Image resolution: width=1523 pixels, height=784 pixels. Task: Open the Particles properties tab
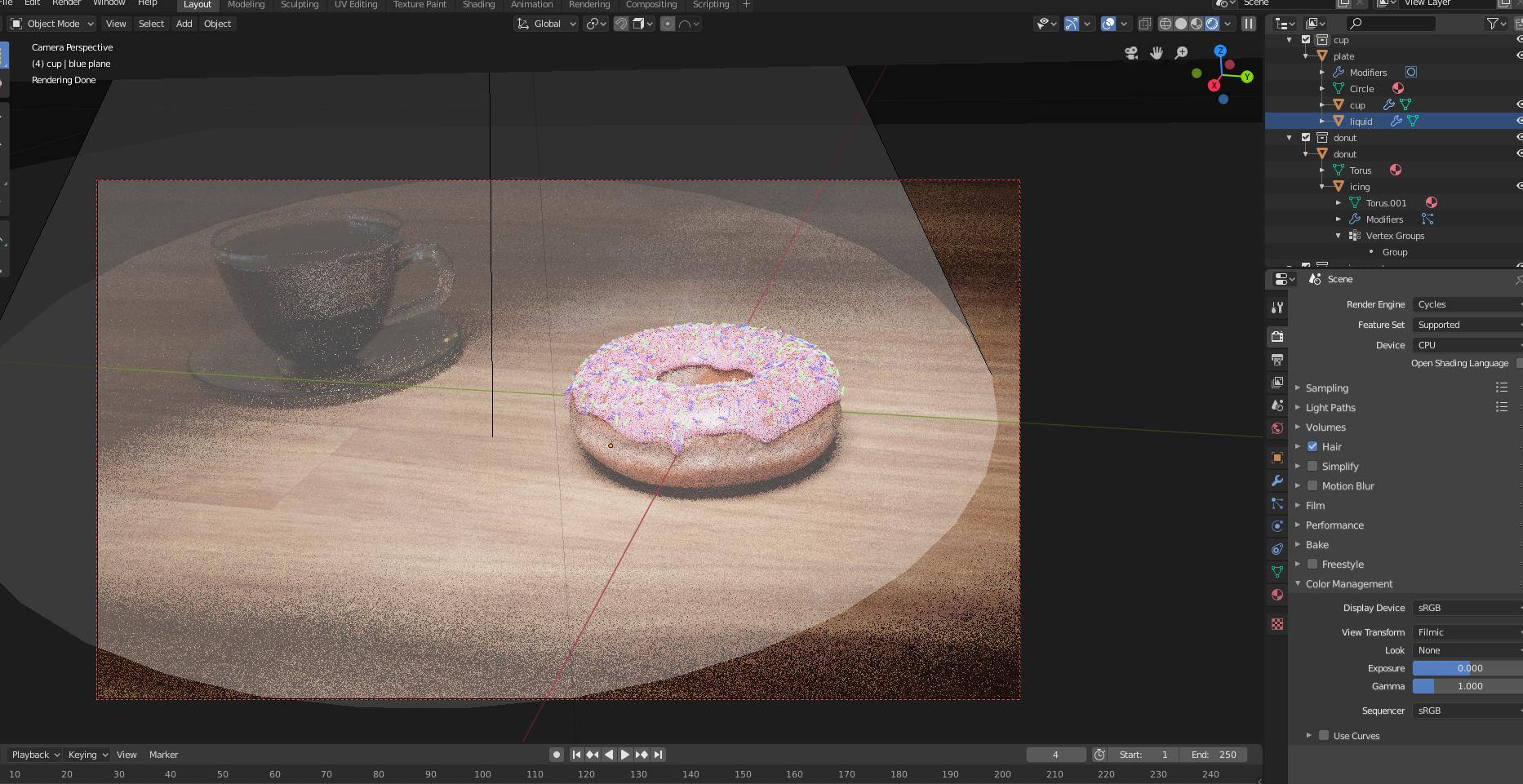click(1277, 503)
